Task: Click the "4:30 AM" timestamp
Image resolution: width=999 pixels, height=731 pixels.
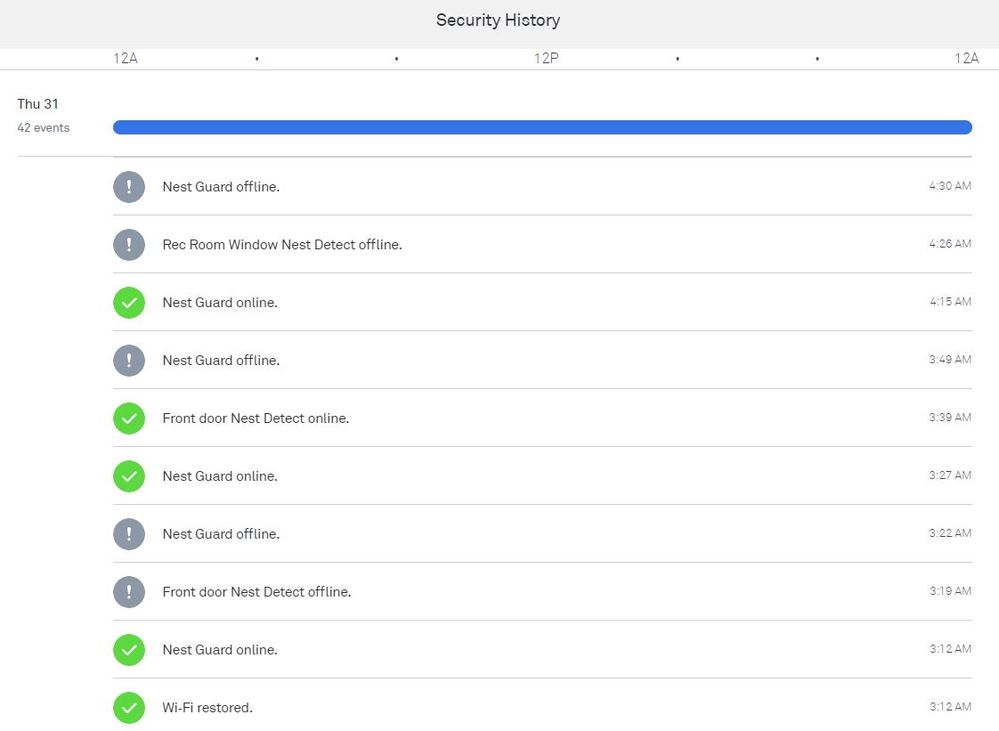Action: click(950, 186)
